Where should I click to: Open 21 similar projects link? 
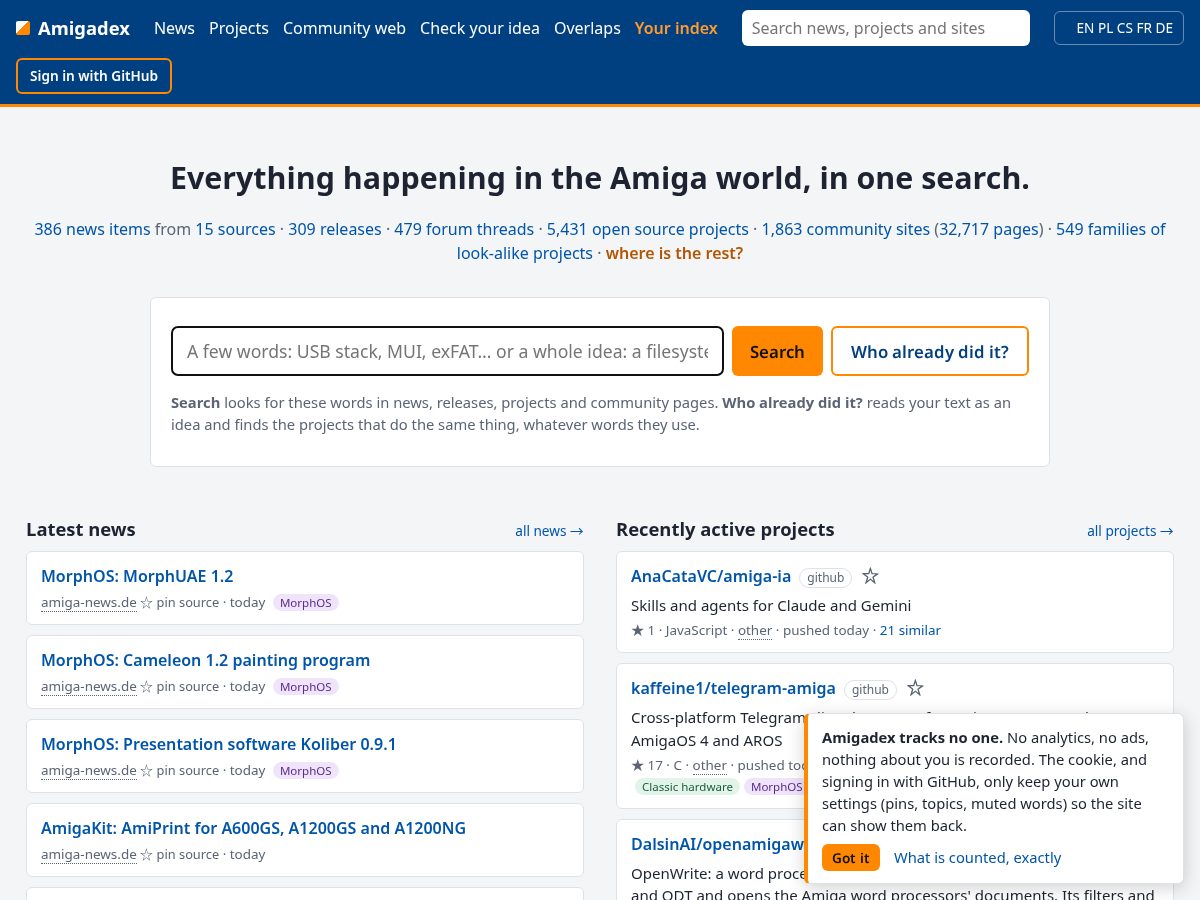coord(910,630)
